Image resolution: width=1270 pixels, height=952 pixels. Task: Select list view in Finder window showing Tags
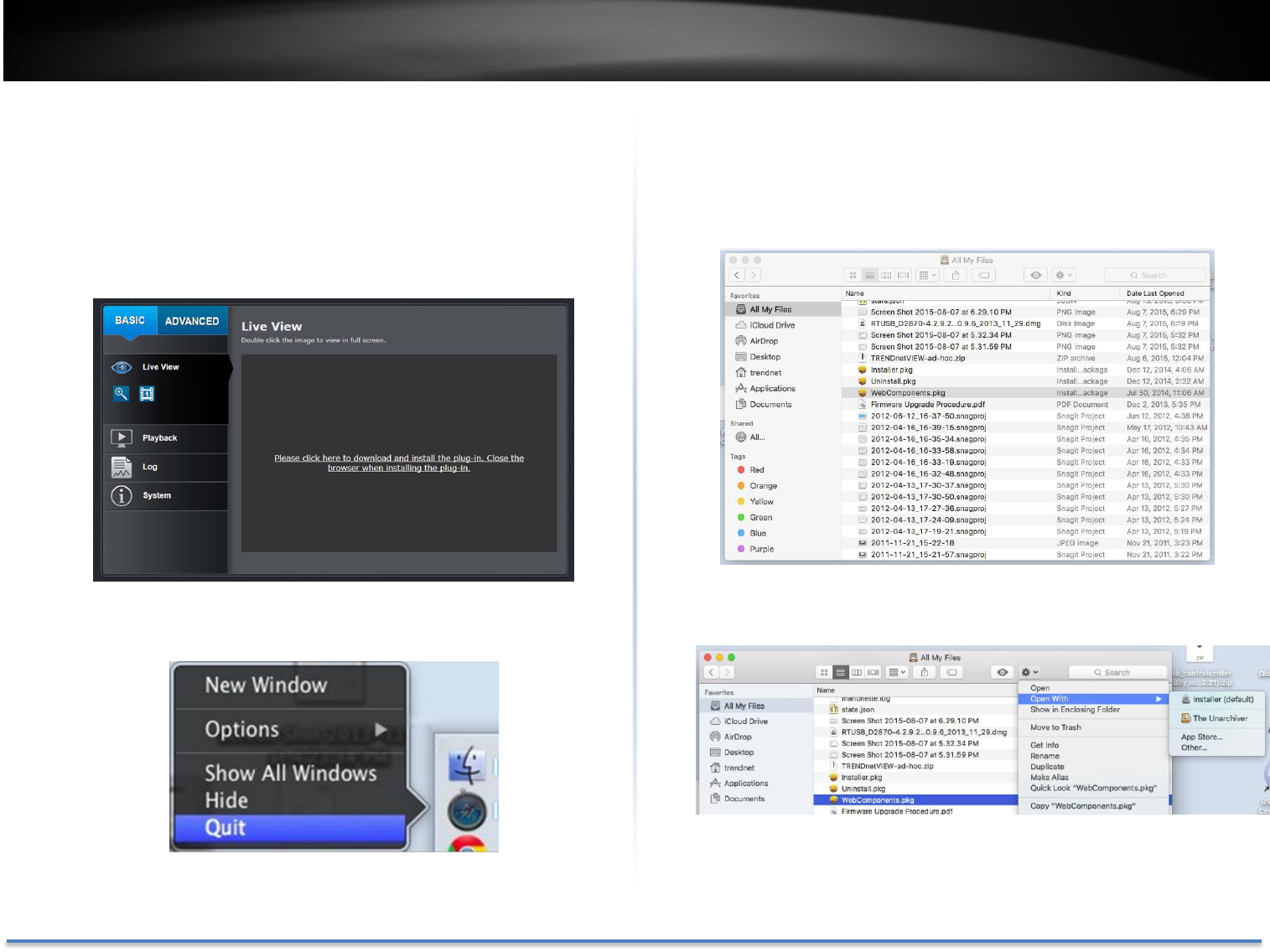coord(869,275)
